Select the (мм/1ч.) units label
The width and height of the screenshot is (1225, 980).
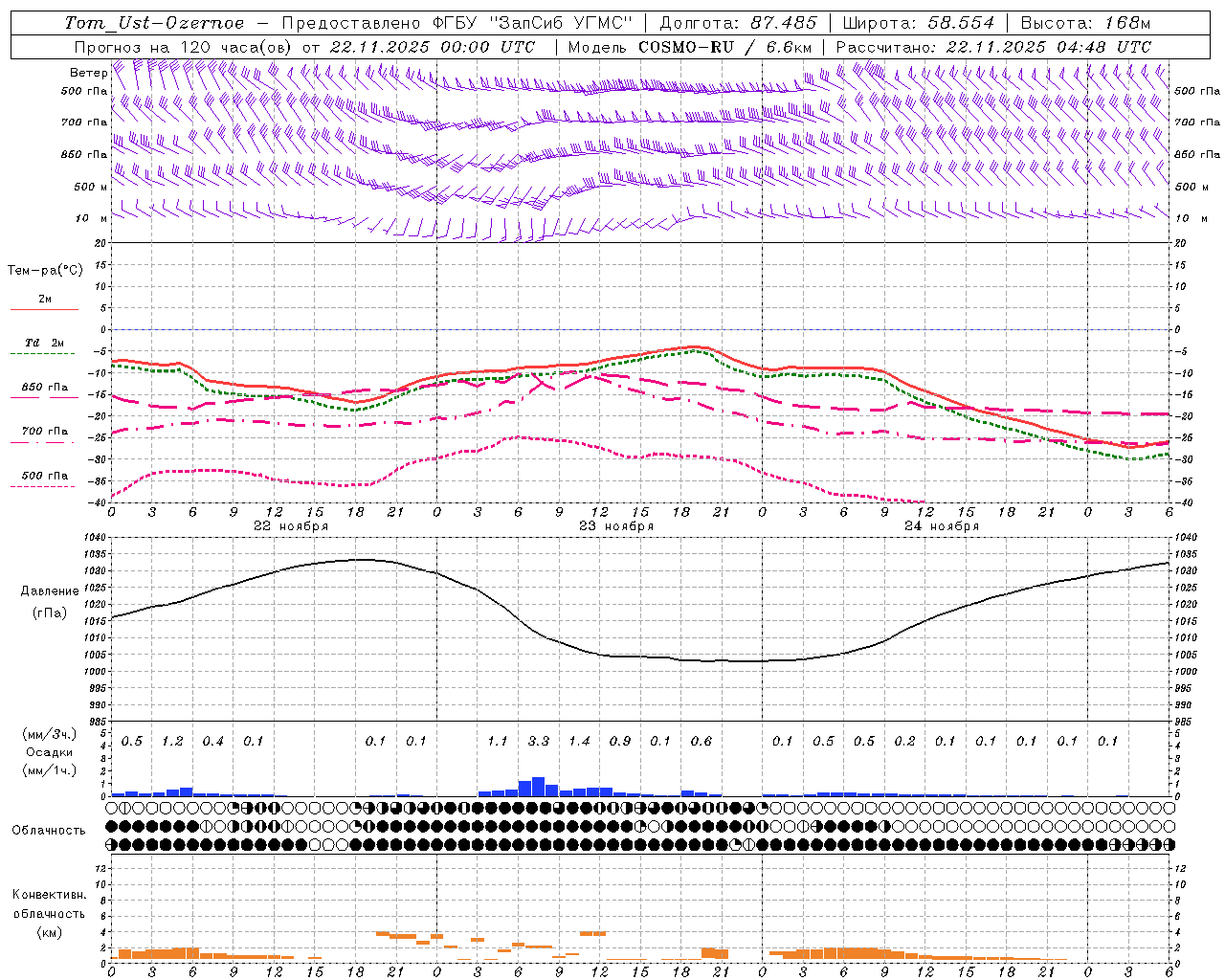coord(48,770)
